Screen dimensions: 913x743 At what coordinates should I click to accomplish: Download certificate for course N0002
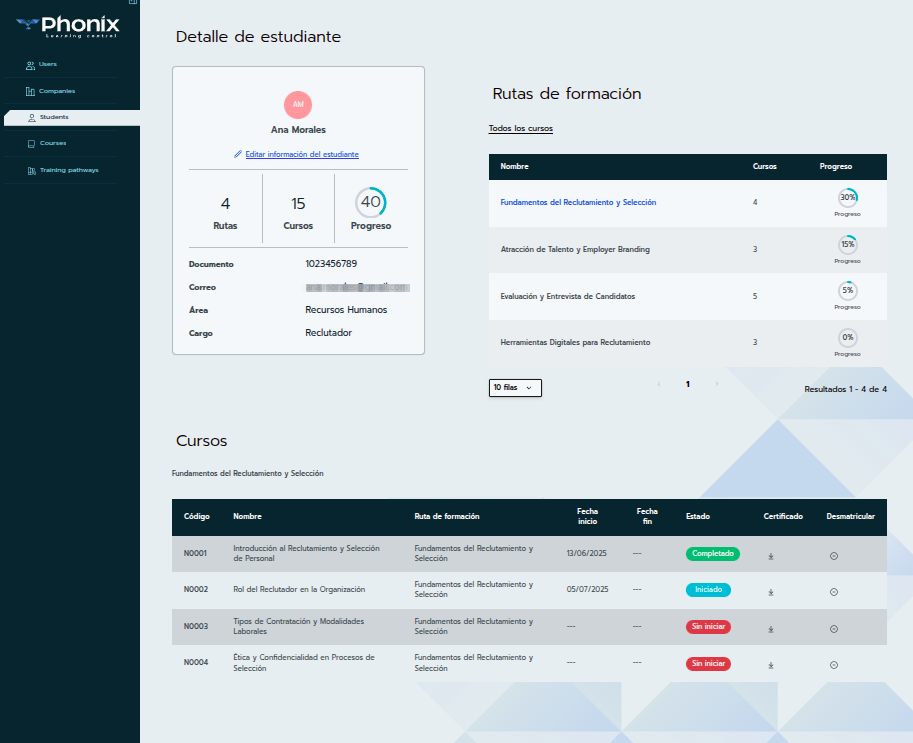pyautogui.click(x=771, y=592)
